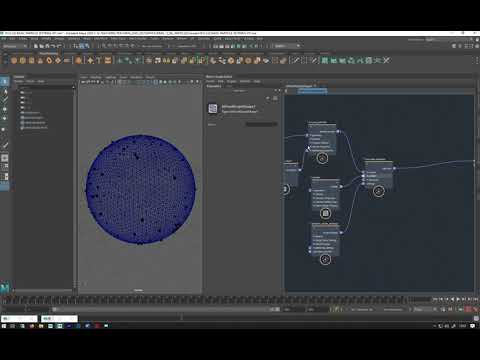Open the viewport Lighting menu
Image resolution: width=480 pixels, height=360 pixels.
click(x=110, y=77)
